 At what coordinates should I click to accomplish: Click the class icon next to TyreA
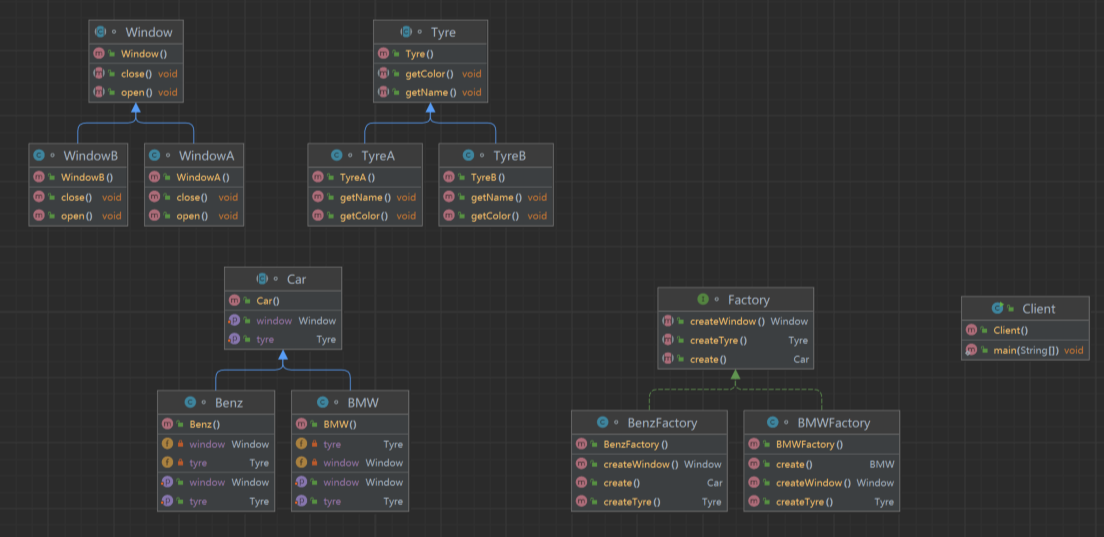click(338, 156)
